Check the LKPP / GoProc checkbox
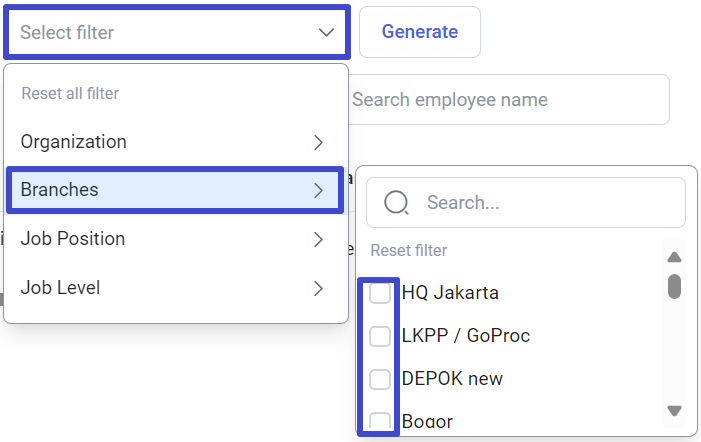 coord(380,336)
